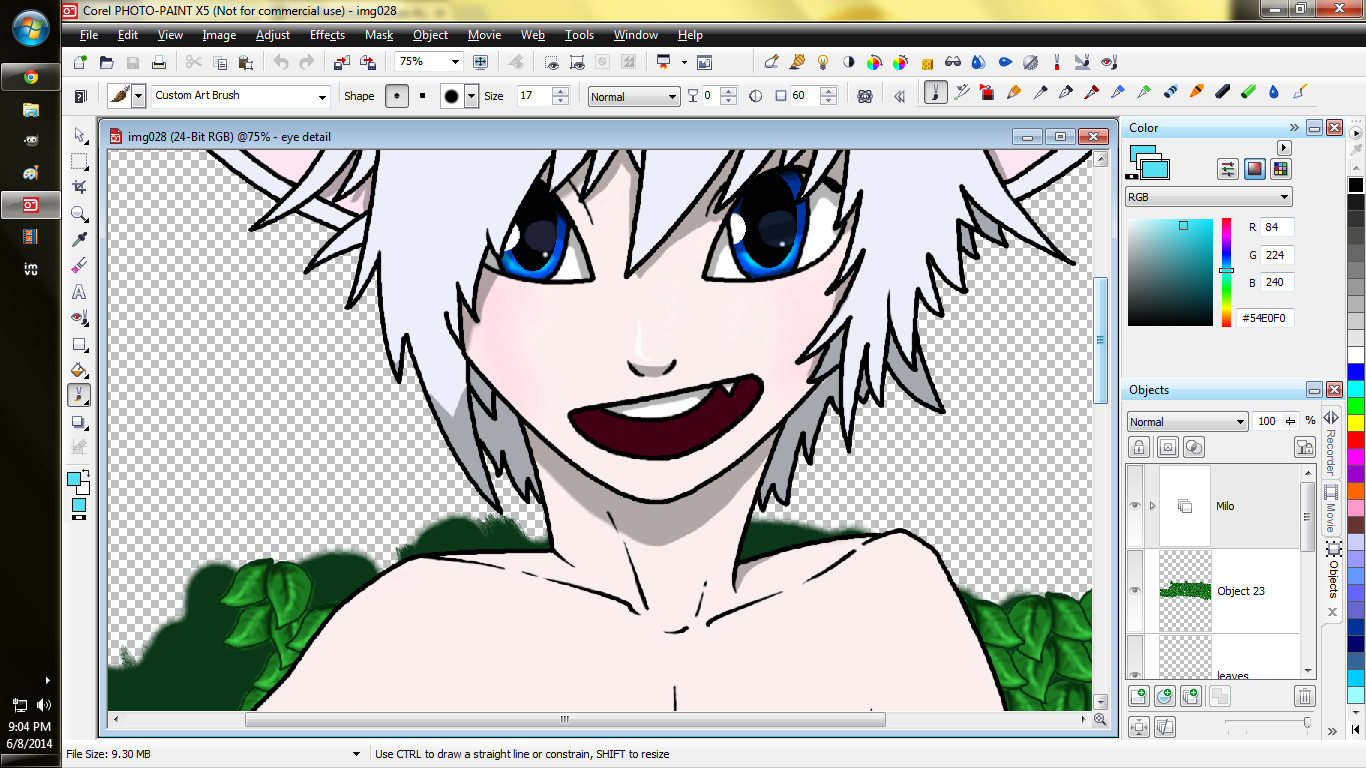Click the foreground color swatch in toolbox
This screenshot has width=1366, height=768.
click(74, 479)
